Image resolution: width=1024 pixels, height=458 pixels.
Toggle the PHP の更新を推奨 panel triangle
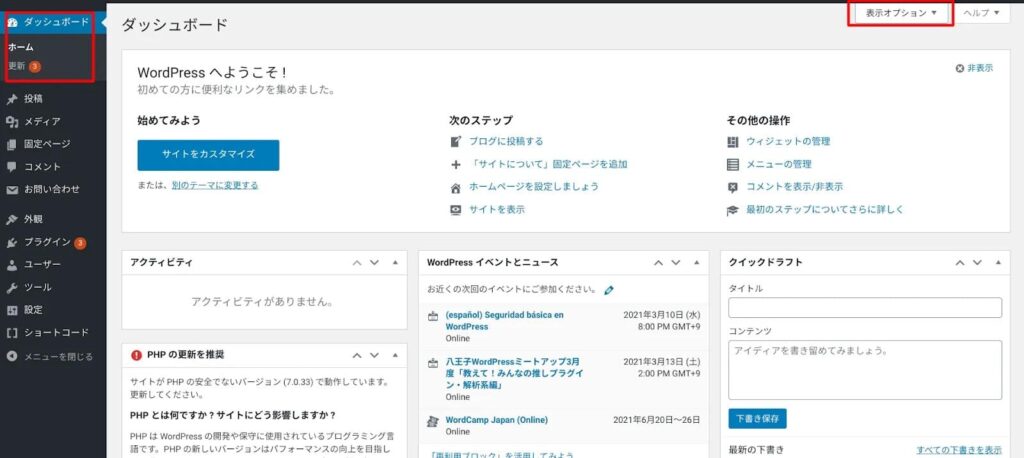(395, 355)
